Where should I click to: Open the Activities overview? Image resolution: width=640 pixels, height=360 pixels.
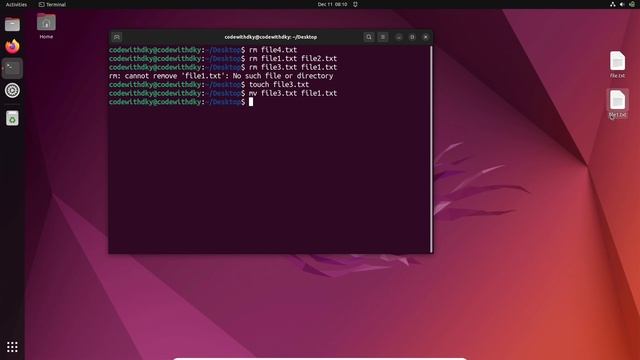point(16,4)
